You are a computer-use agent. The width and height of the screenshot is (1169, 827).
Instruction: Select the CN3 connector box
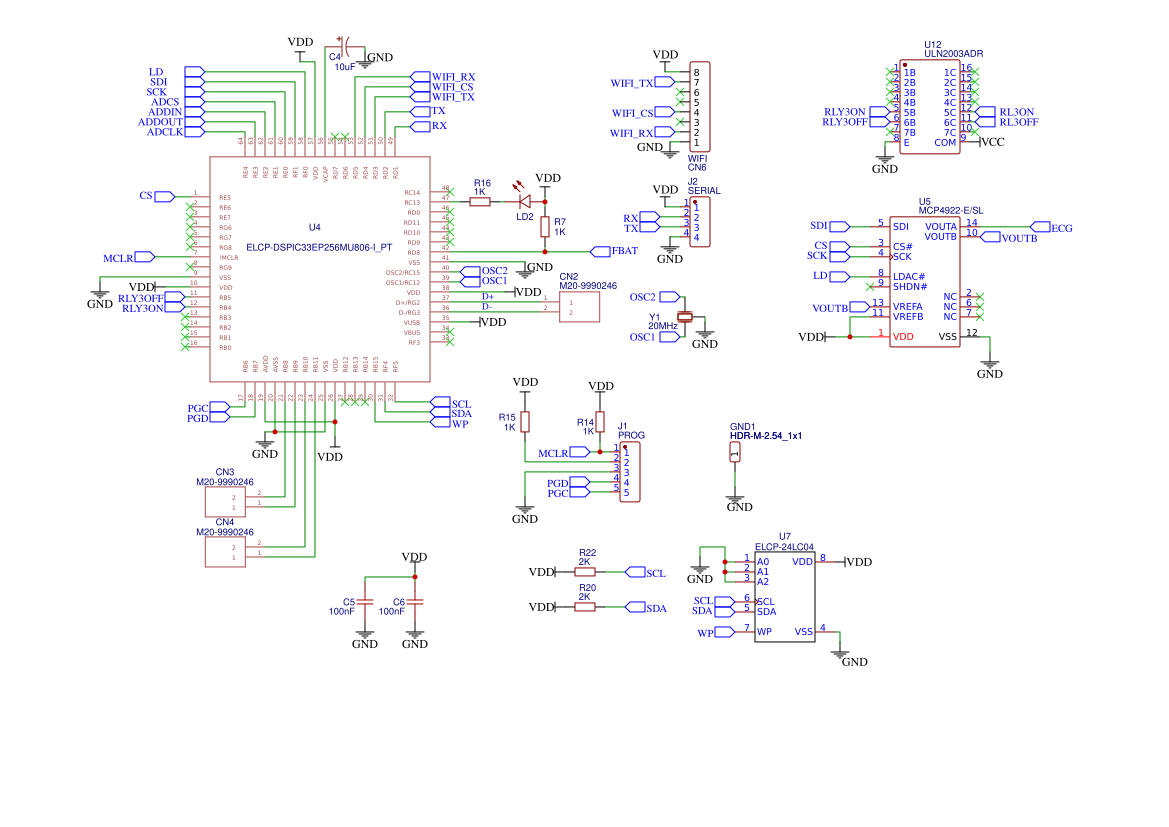(225, 502)
